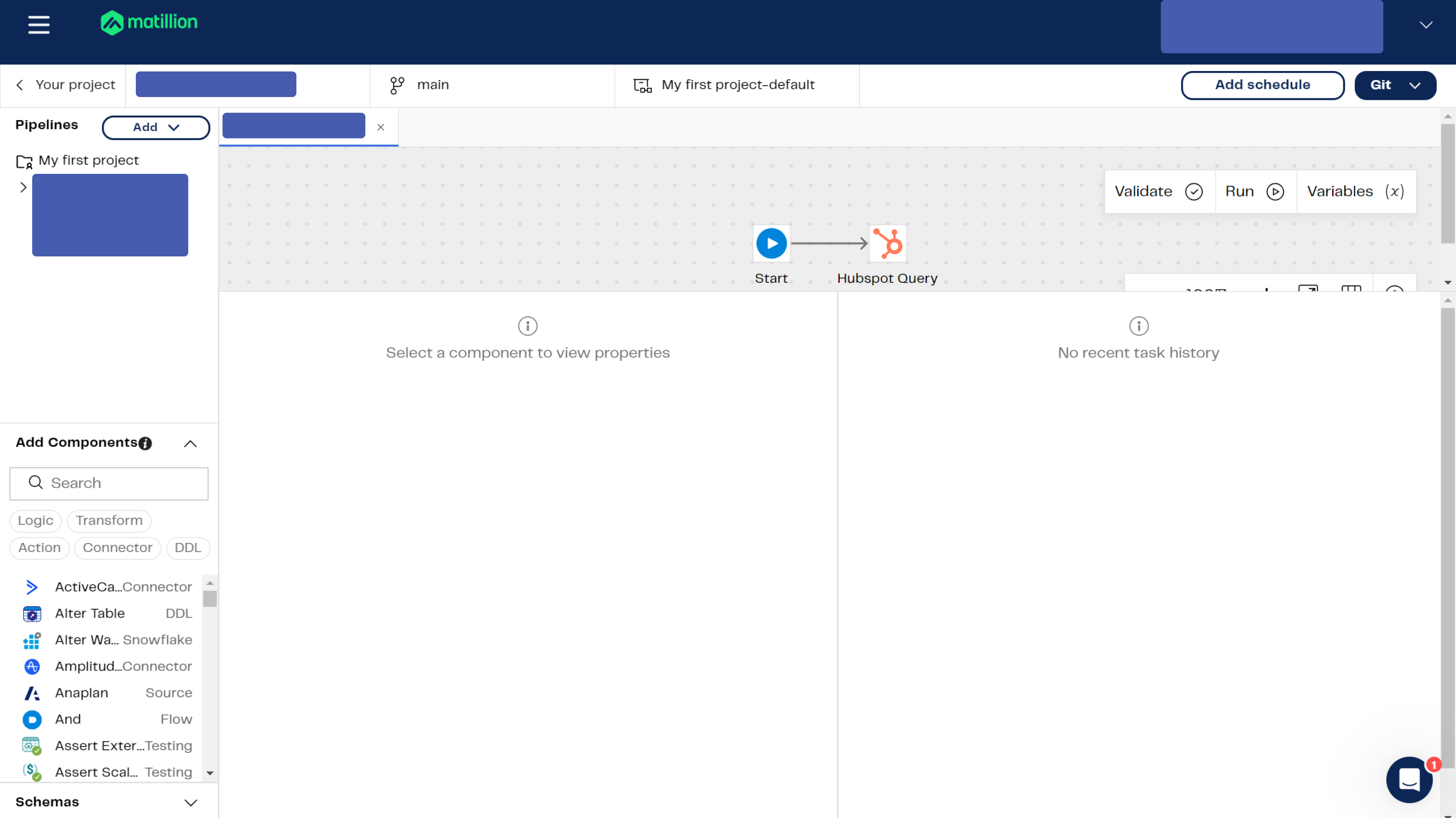Open the chat support bubble
Viewport: 1456px width, 818px height.
click(x=1409, y=780)
